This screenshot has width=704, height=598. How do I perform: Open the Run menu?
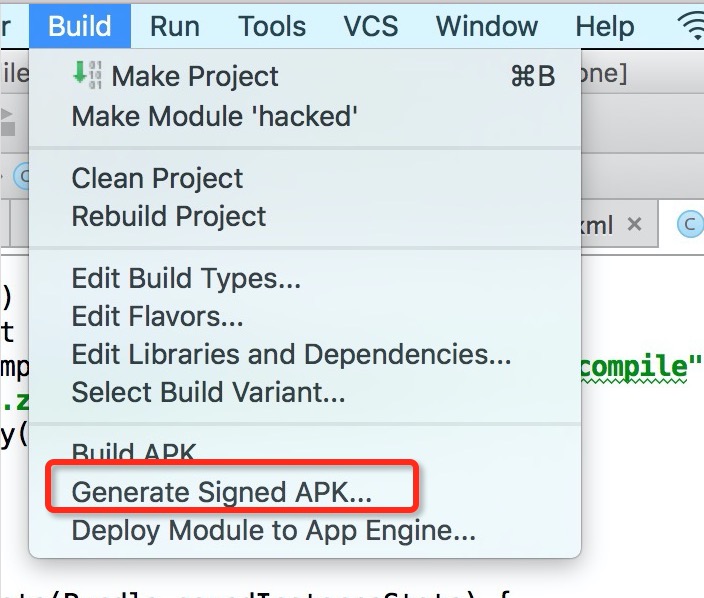point(175,26)
